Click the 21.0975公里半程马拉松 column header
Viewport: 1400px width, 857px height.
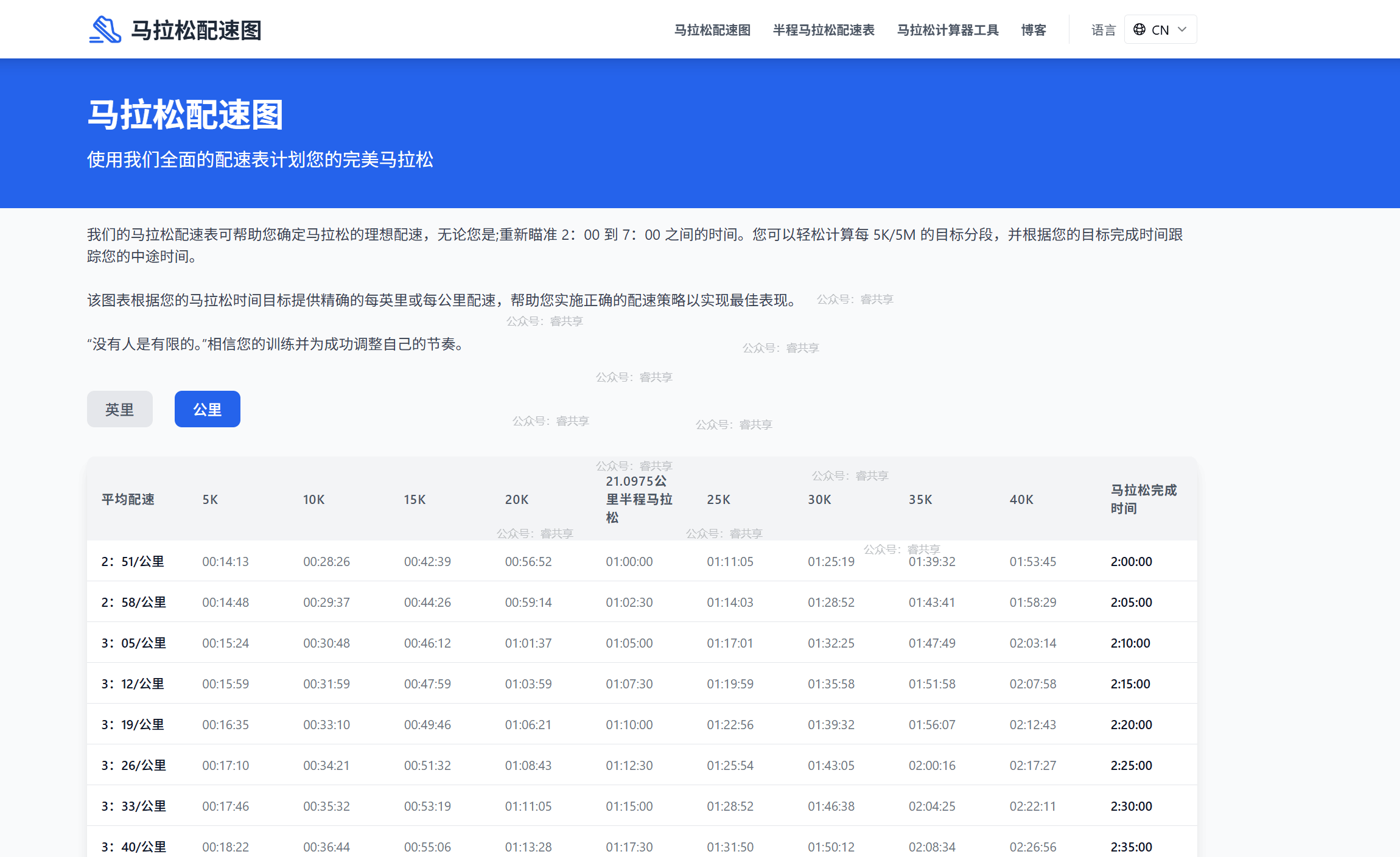coord(639,499)
